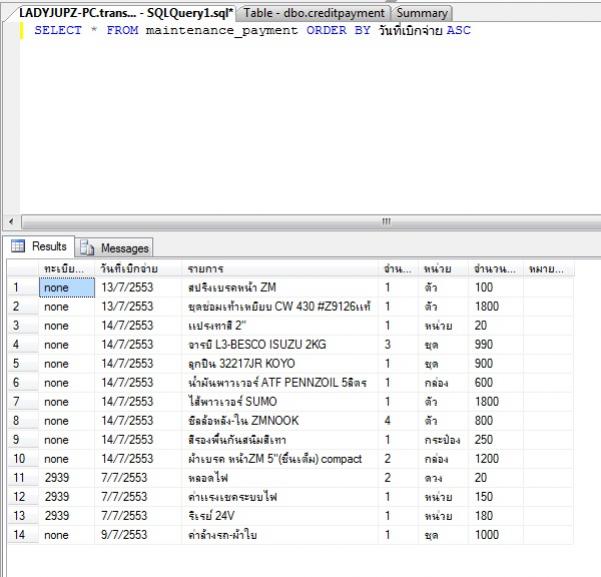Click the query editor left scroll arrow

[x=9, y=221]
